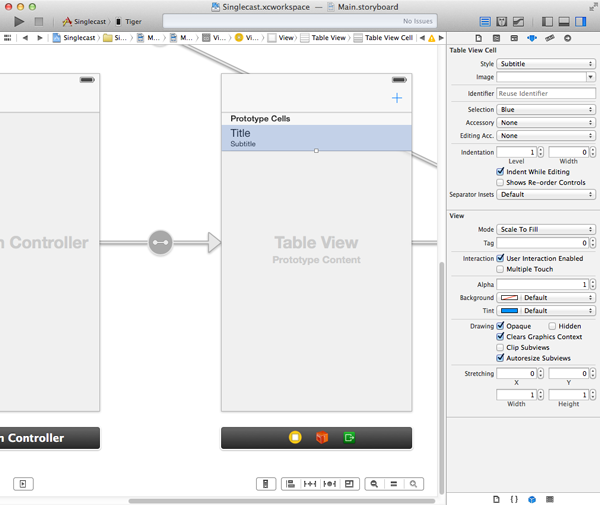Image resolution: width=600 pixels, height=505 pixels.
Task: Select the green Exit dock icon
Action: tap(349, 437)
